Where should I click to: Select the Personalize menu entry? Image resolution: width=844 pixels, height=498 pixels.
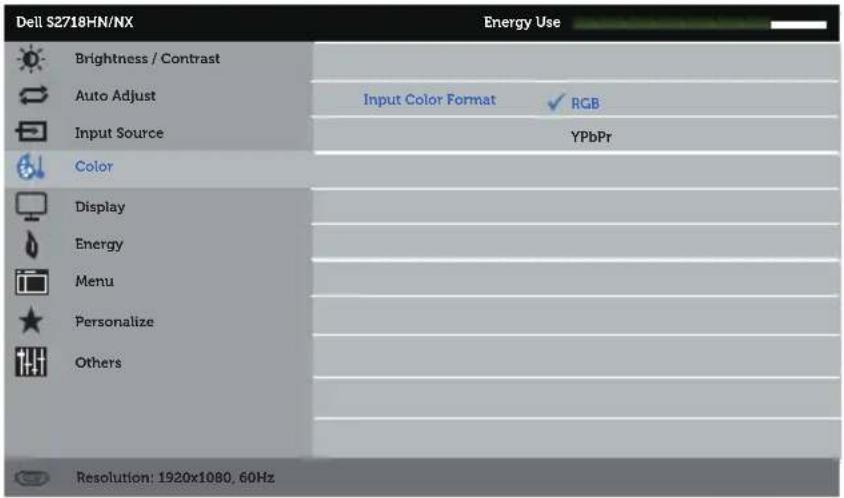114,321
